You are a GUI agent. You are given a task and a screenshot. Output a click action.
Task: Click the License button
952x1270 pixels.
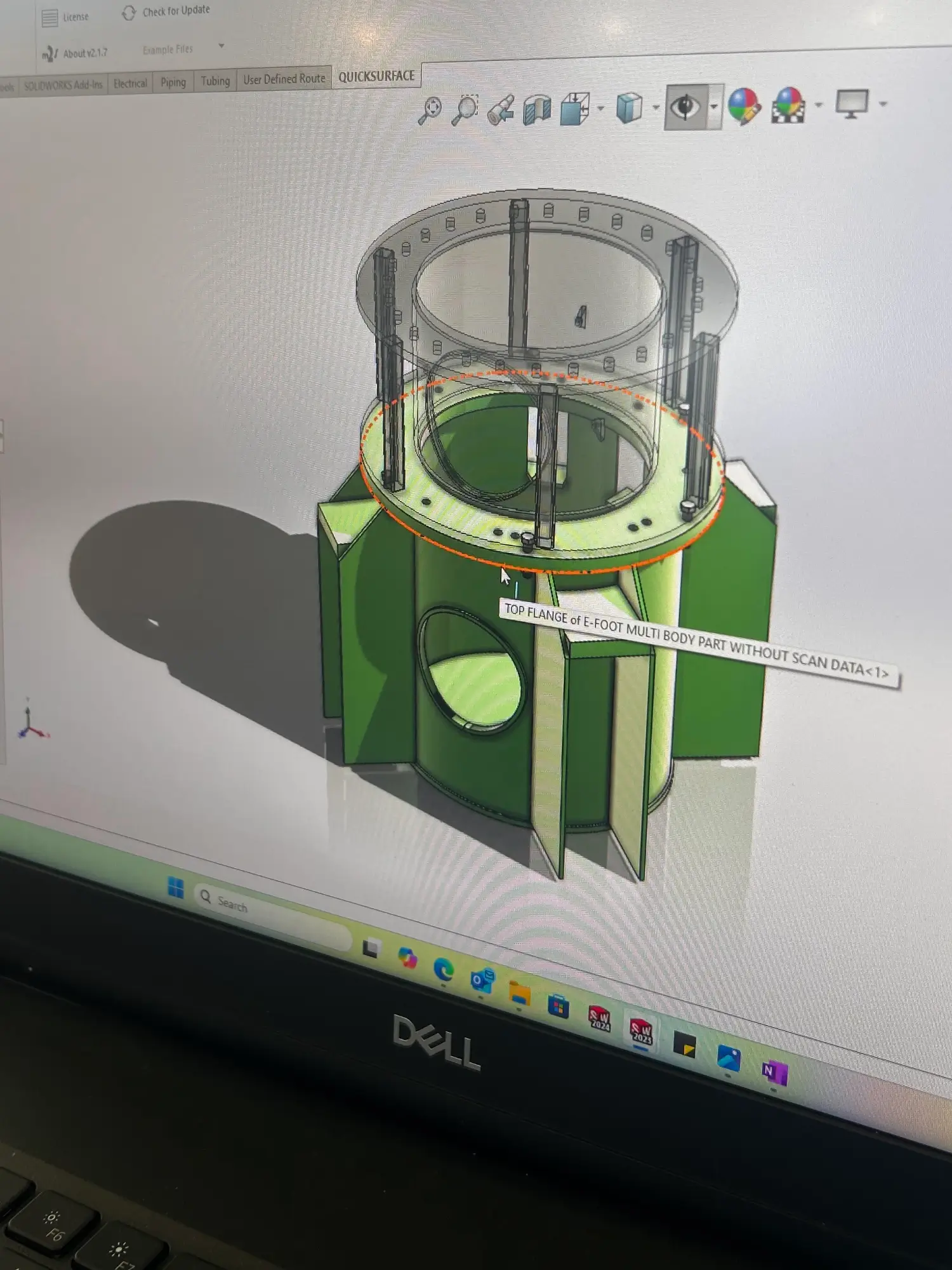click(x=65, y=17)
